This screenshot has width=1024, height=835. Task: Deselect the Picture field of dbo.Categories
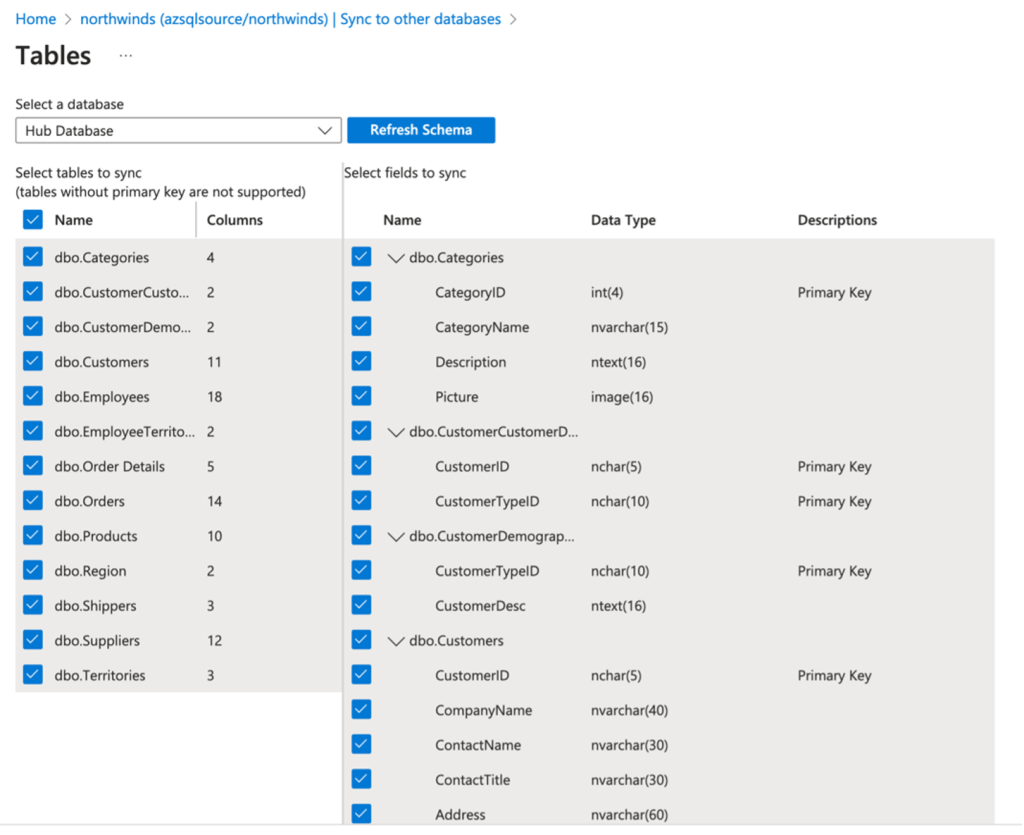click(360, 395)
